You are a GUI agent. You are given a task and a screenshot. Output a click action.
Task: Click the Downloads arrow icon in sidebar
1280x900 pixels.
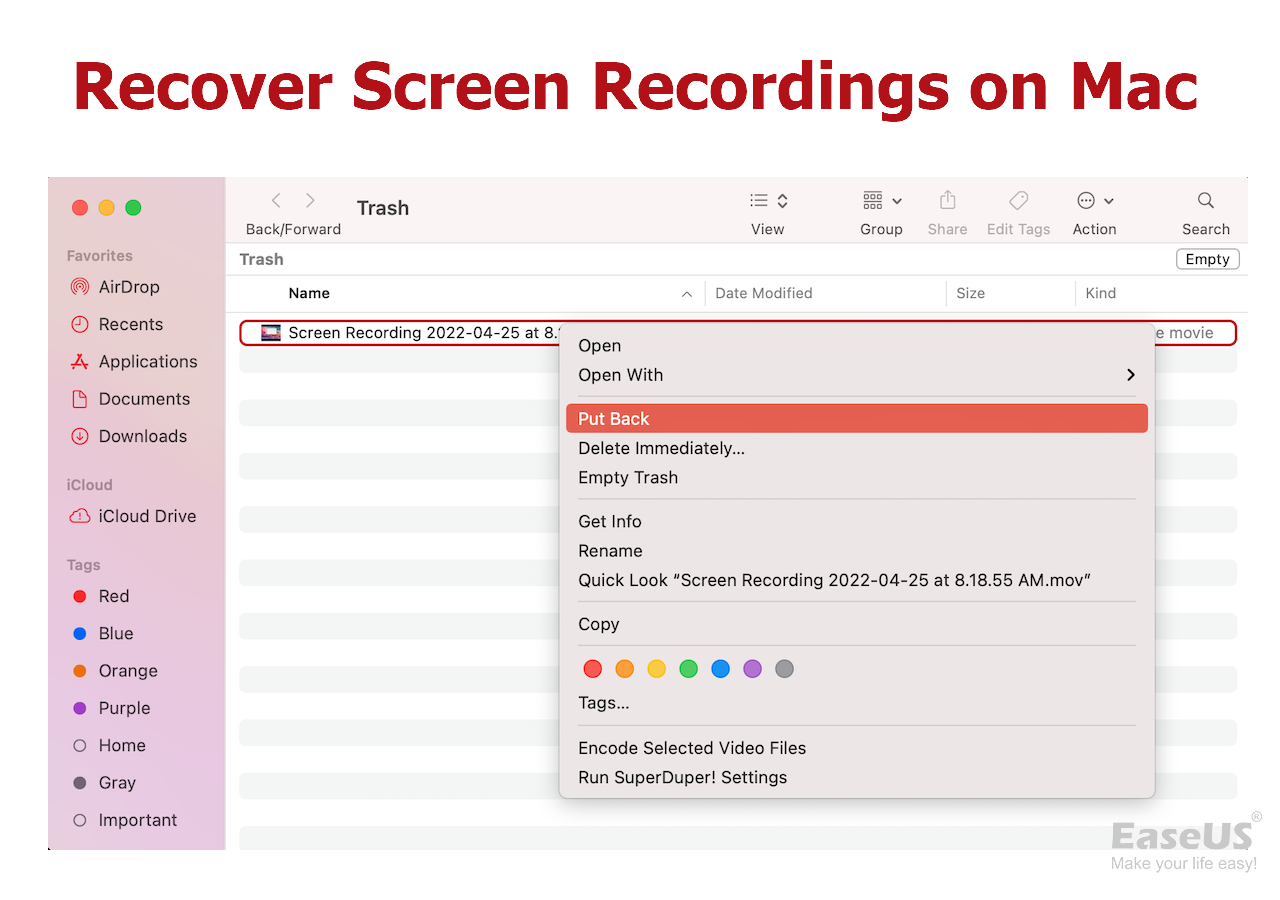tap(80, 436)
